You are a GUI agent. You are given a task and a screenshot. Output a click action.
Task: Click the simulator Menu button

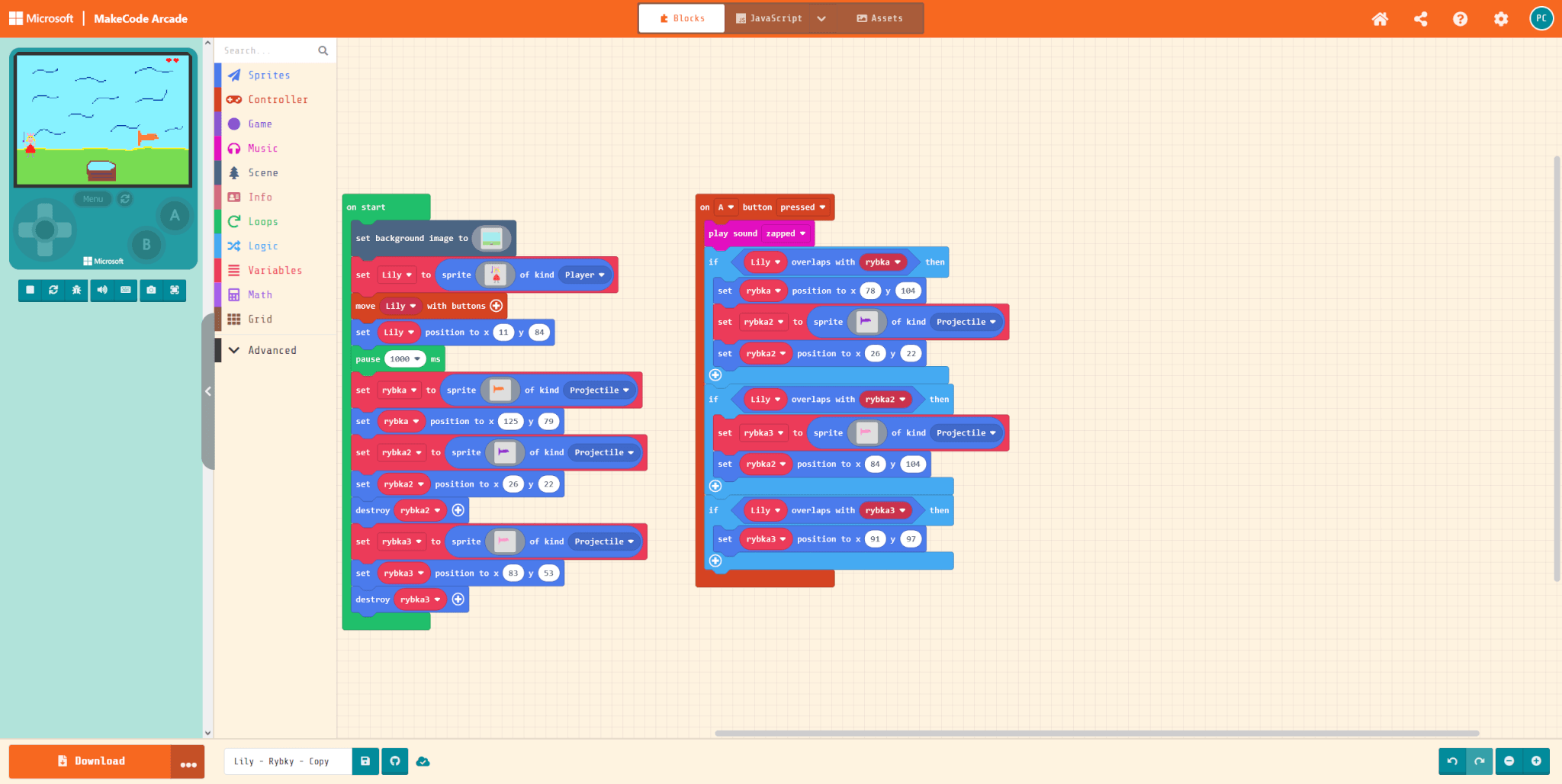[x=93, y=199]
